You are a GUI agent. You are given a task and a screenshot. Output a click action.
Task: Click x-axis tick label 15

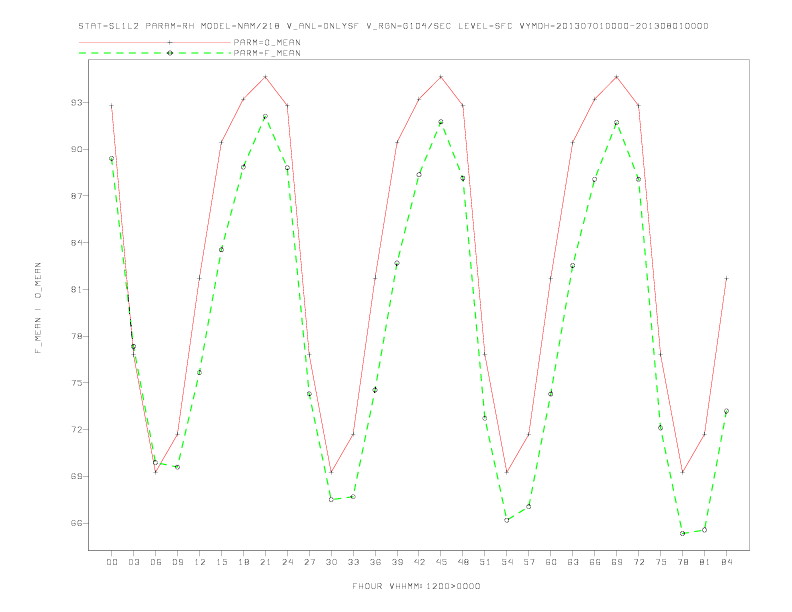[x=221, y=562]
